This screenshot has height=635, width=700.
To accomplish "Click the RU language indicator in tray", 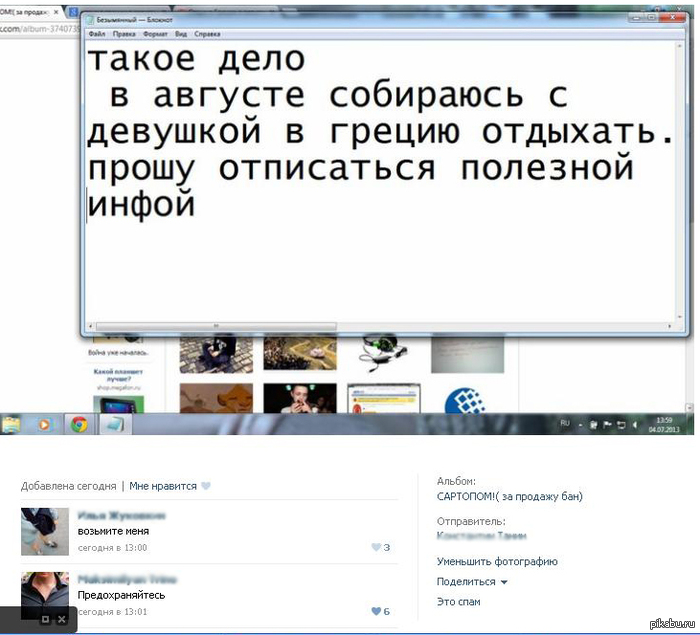I will [565, 424].
